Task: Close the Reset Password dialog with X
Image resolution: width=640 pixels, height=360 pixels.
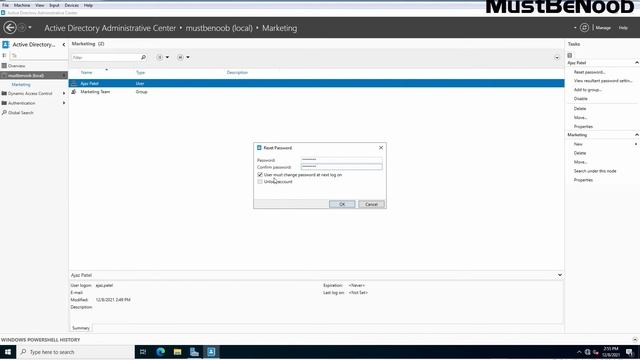Action: pyautogui.click(x=381, y=148)
